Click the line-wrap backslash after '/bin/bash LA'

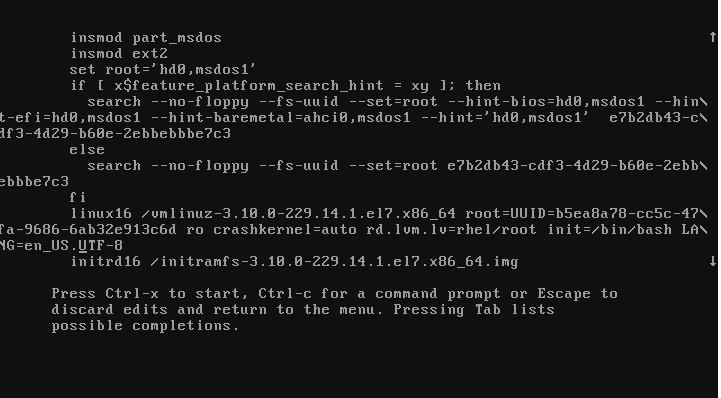pos(704,230)
